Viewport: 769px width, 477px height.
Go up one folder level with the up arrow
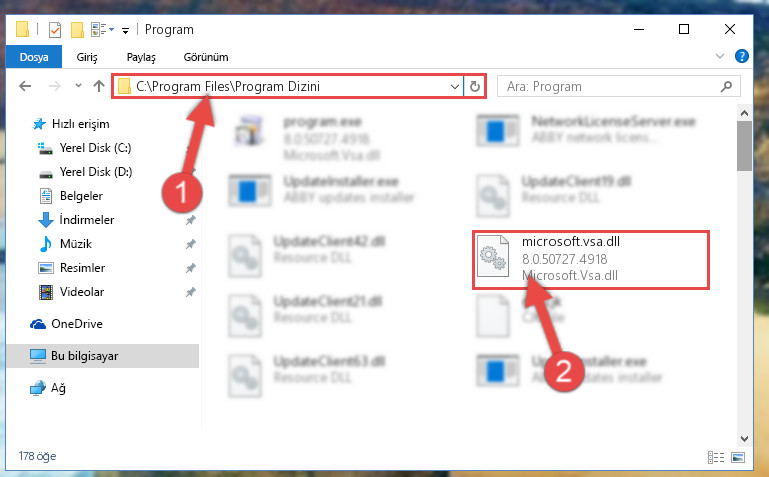99,86
